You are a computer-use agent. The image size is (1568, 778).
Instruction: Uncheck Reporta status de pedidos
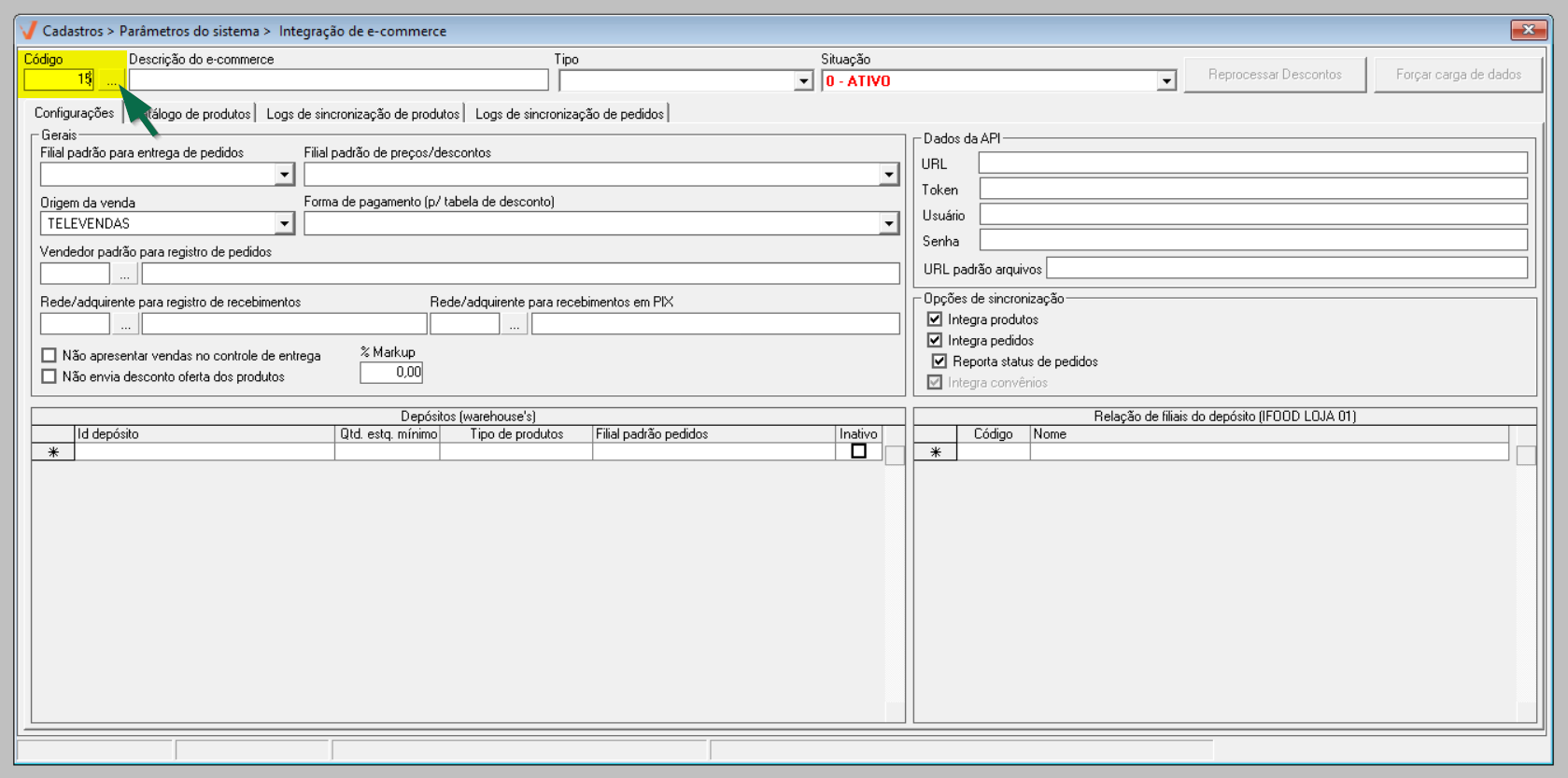[939, 361]
